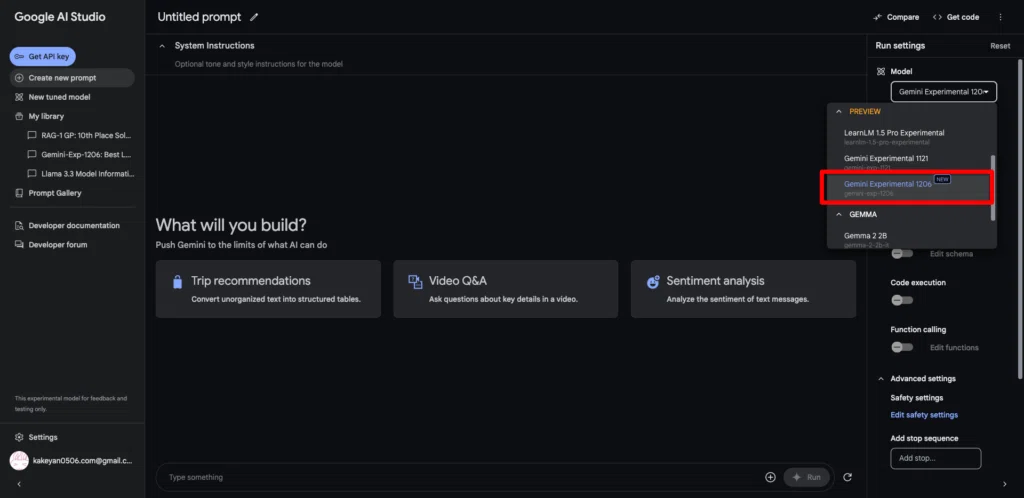
Task: Open Edit safety settings link
Action: [x=924, y=415]
